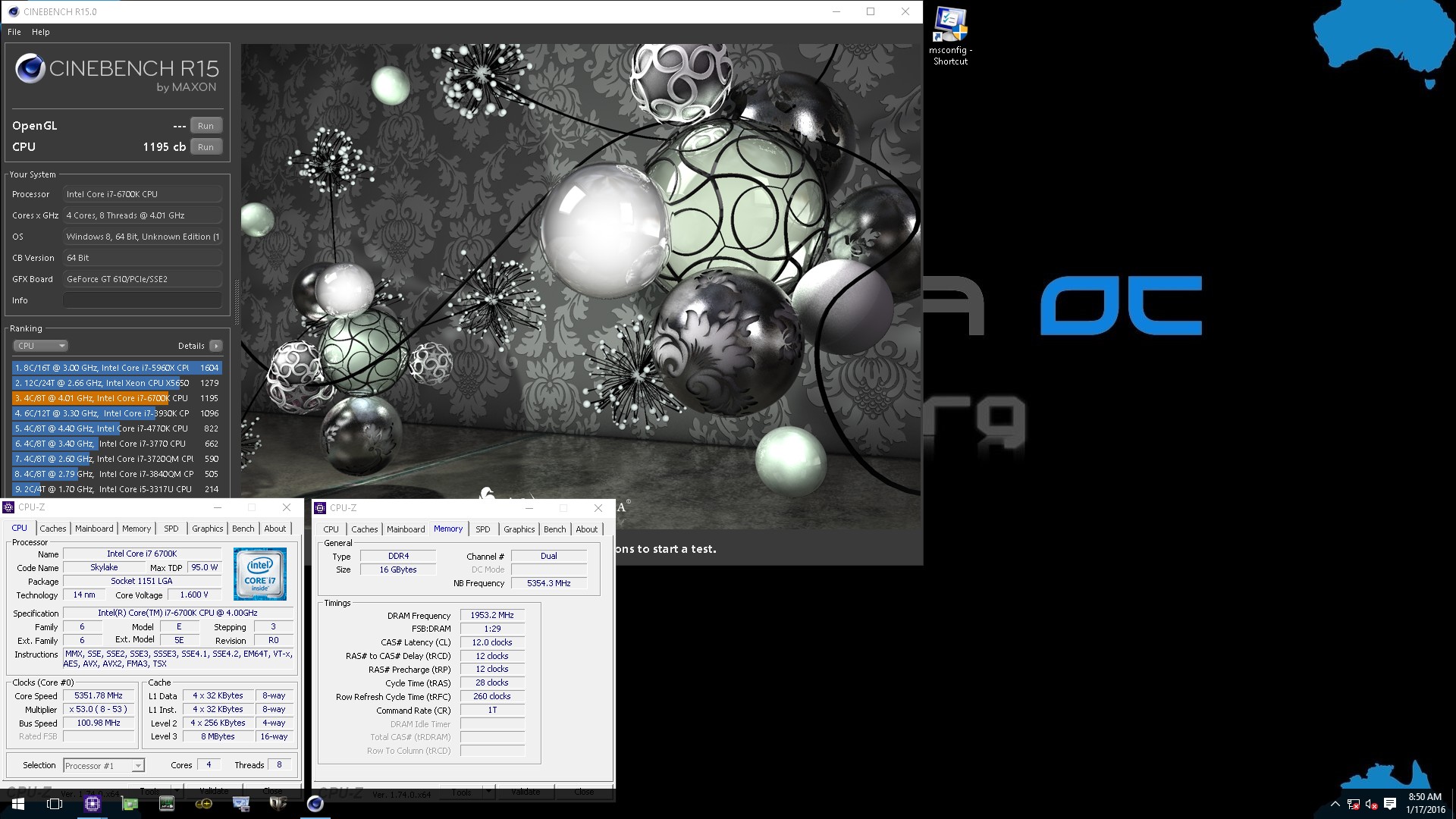
Task: Select the i7-3770 ranking entry
Action: (x=117, y=444)
